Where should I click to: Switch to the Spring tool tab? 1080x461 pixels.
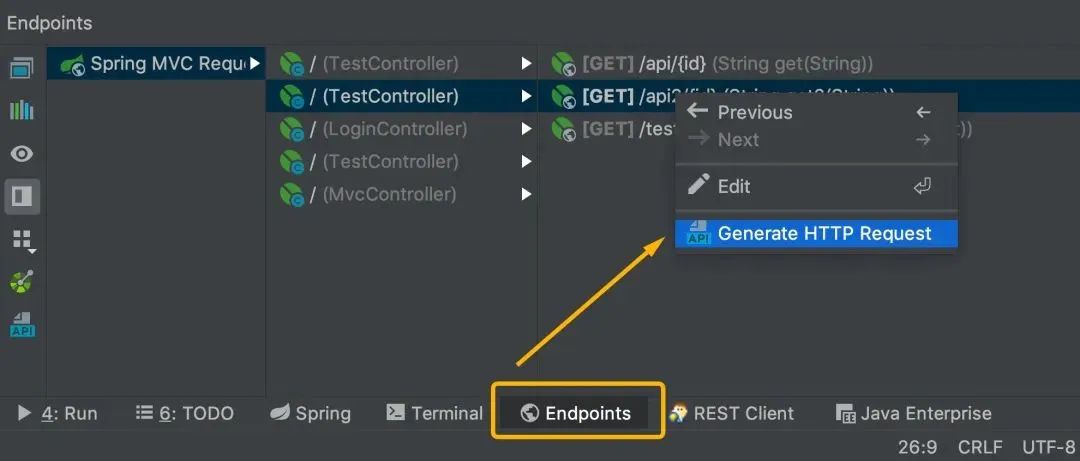tap(311, 413)
